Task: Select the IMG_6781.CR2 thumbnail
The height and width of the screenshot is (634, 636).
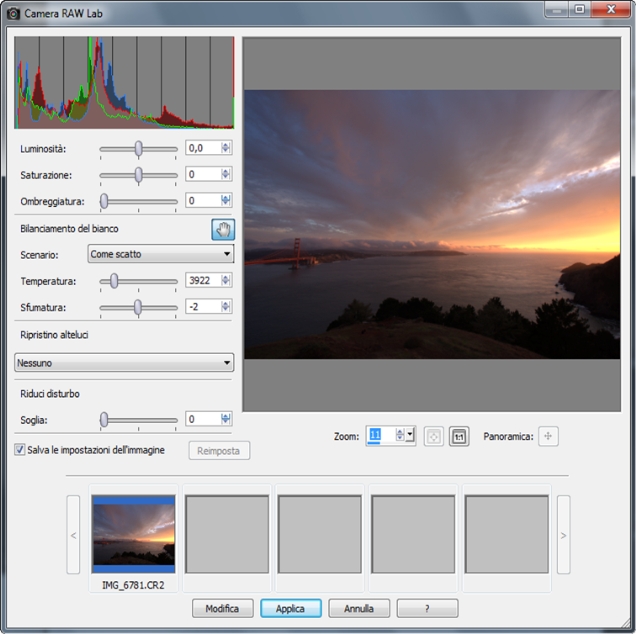Action: click(133, 534)
